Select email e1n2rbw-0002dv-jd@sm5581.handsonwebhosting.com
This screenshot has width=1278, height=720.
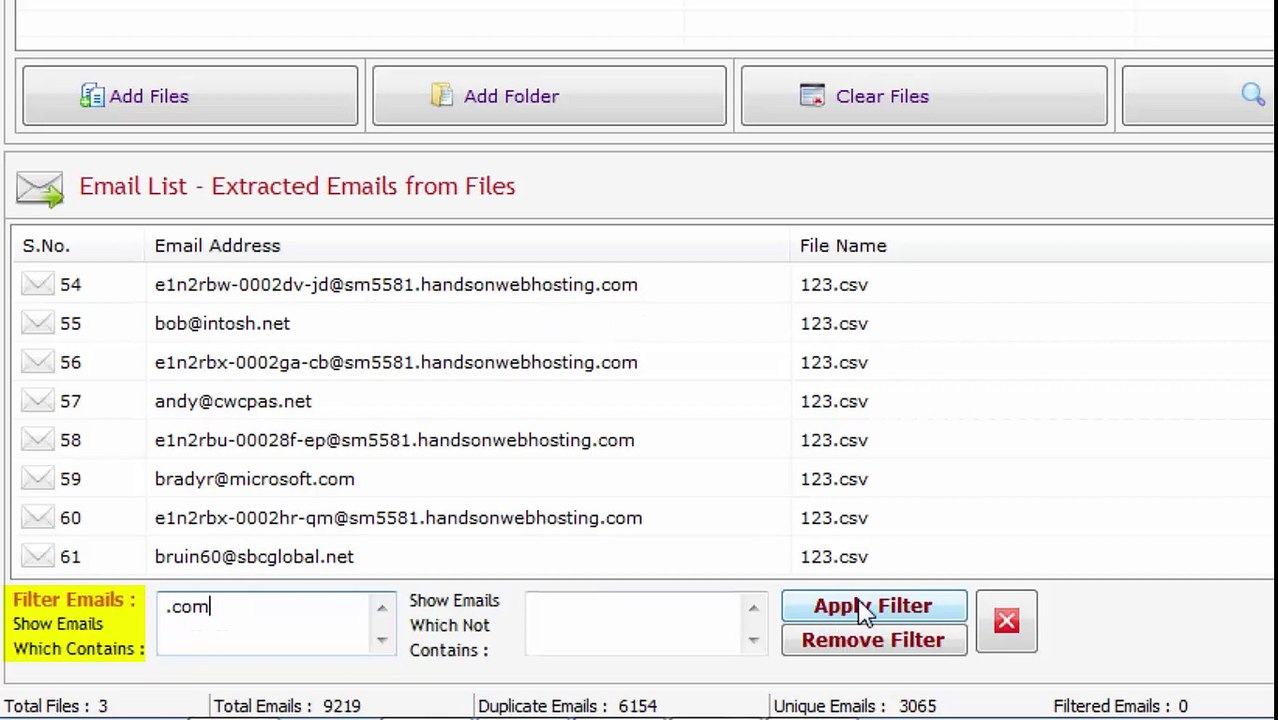tap(396, 285)
